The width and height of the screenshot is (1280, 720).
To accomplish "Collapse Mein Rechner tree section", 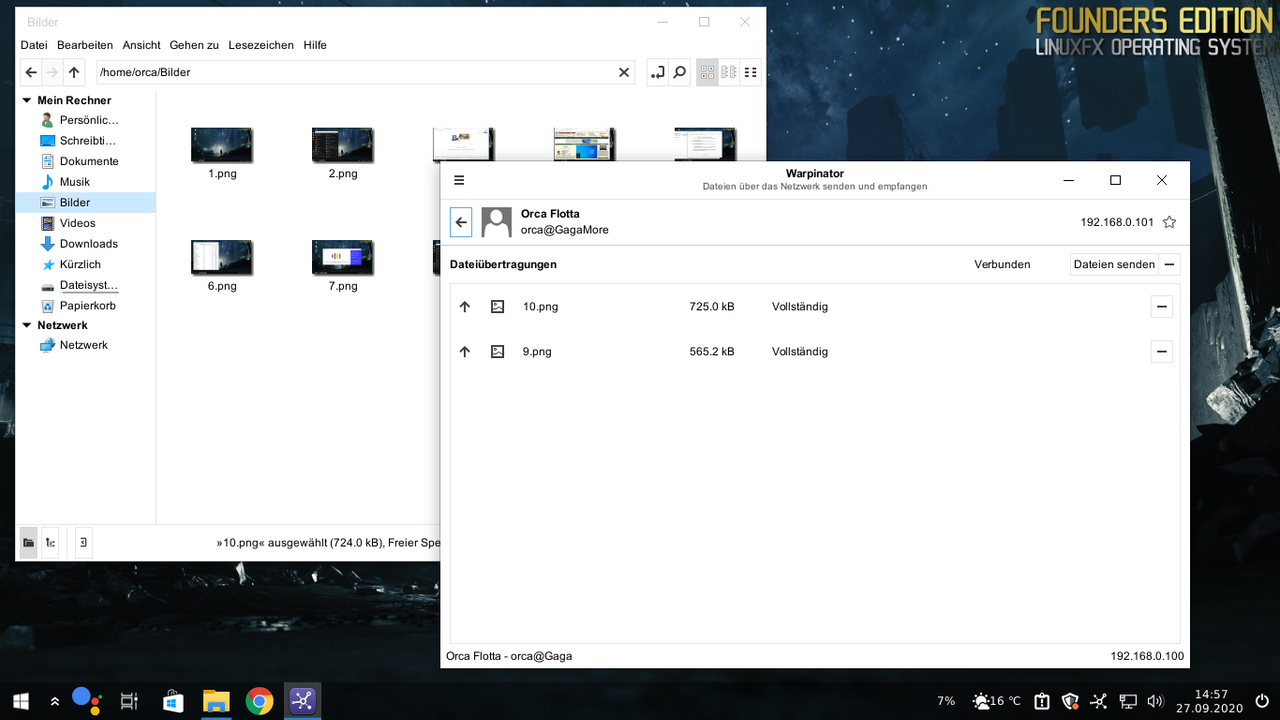I will point(27,100).
